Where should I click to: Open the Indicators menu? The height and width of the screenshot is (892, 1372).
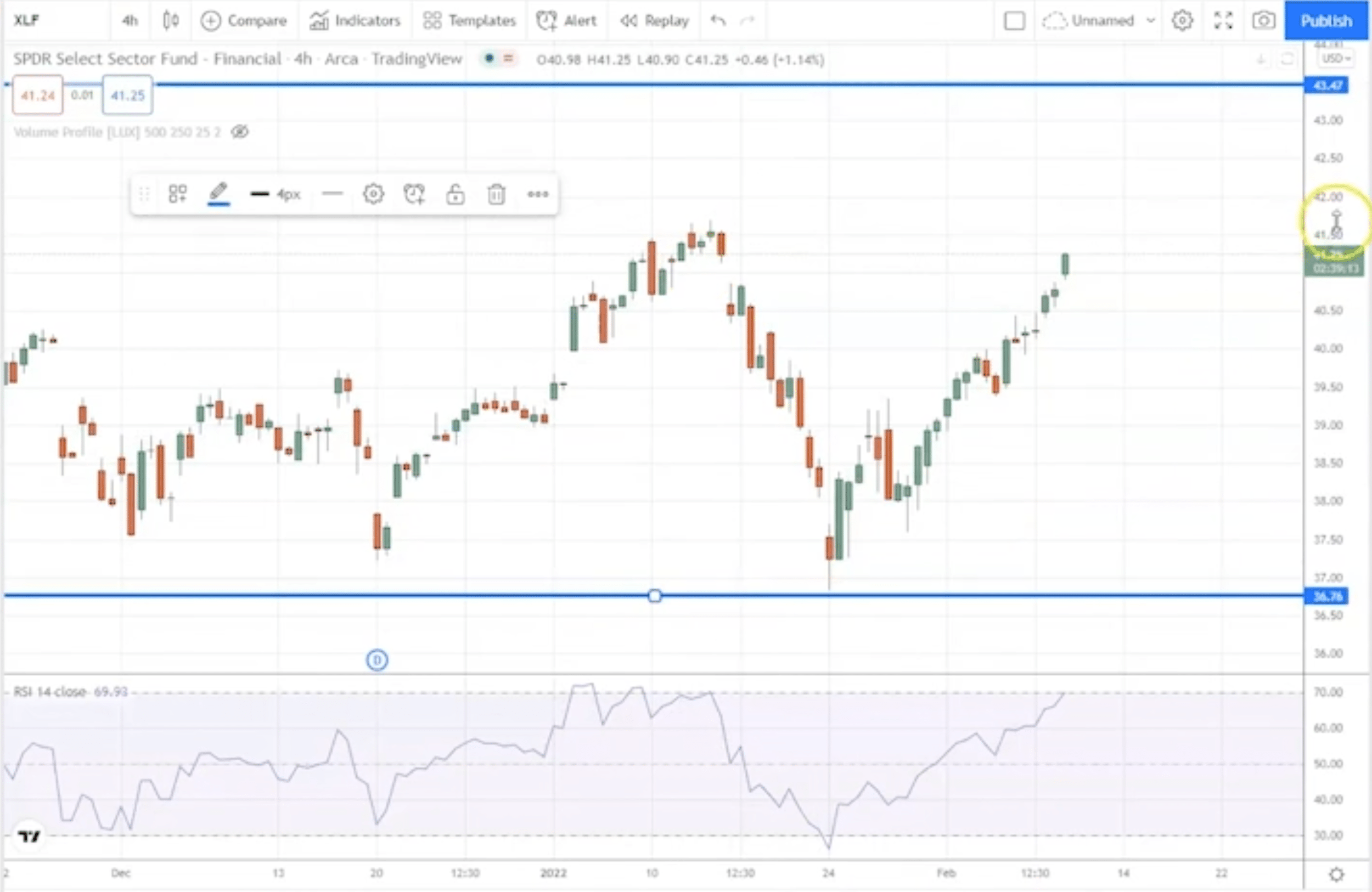(355, 21)
